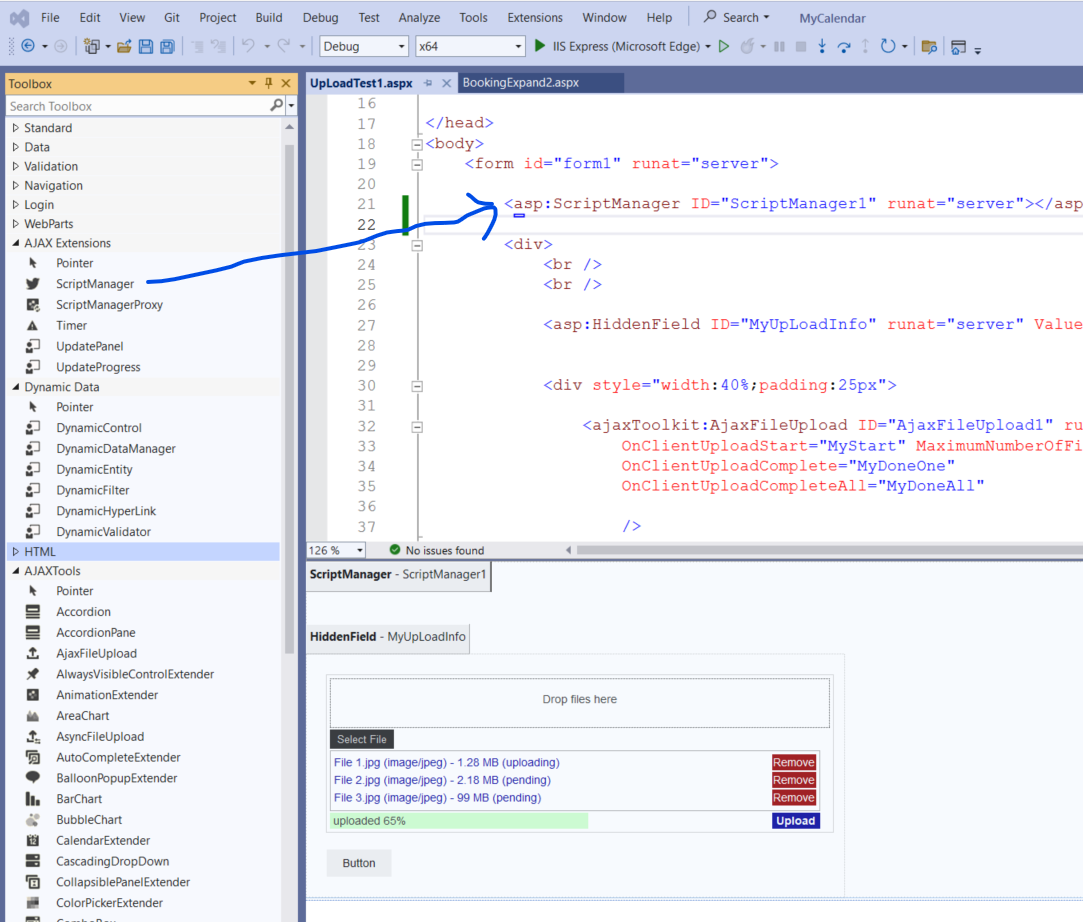Screen dimensions: 1083x922
Task: Toggle the pin on the Toolbox panel
Action: pos(269,84)
